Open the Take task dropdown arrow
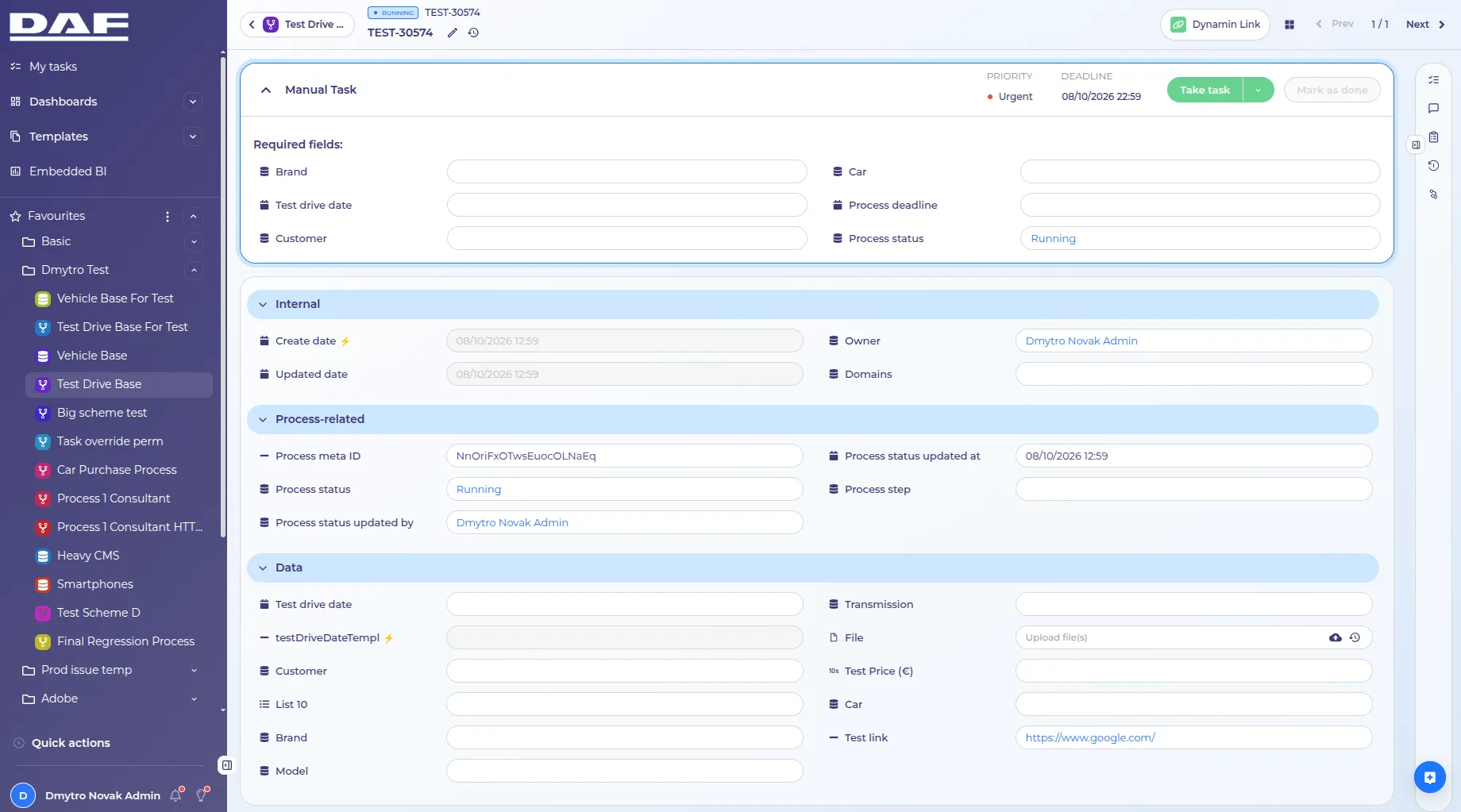 (x=1259, y=90)
